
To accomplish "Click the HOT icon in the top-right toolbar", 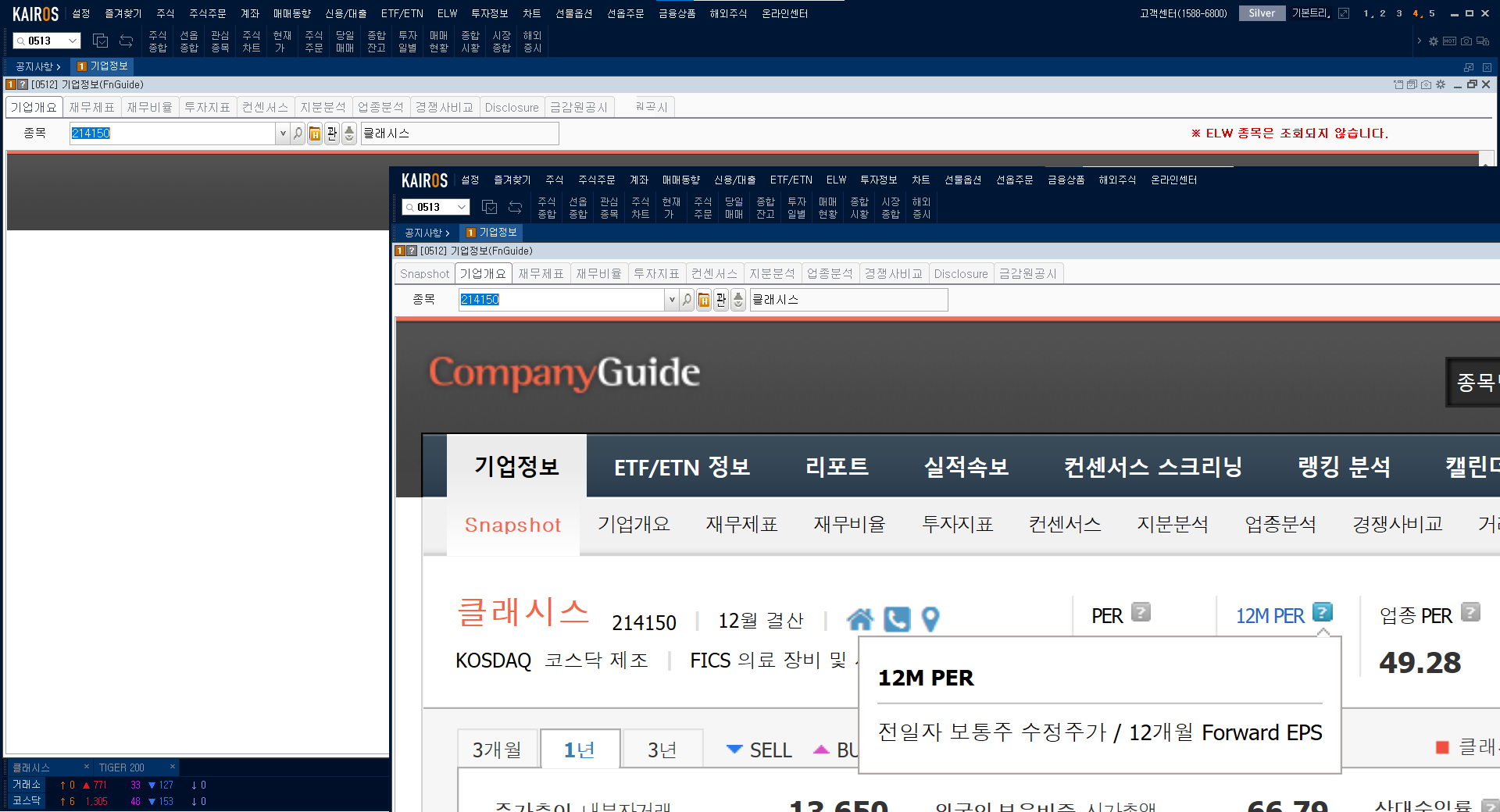I will (1449, 41).
